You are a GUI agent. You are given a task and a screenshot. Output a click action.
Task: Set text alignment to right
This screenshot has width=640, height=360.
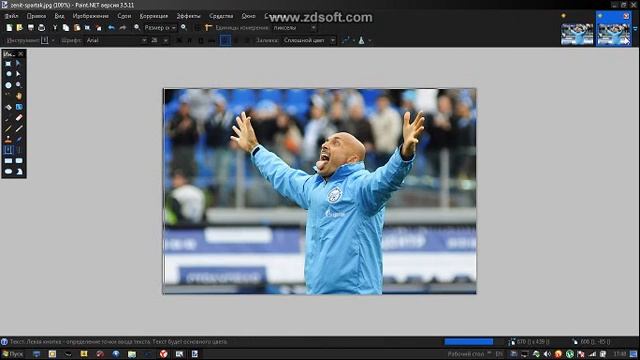tap(247, 40)
